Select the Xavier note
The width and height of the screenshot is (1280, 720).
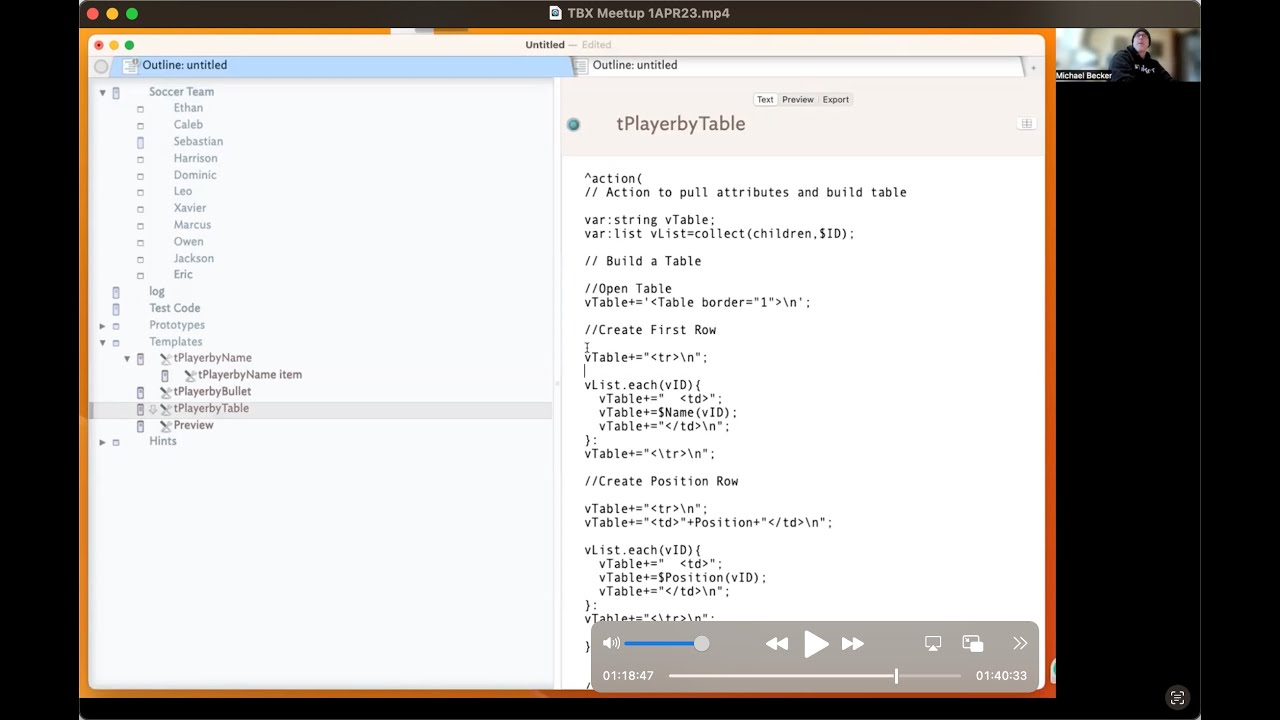190,208
